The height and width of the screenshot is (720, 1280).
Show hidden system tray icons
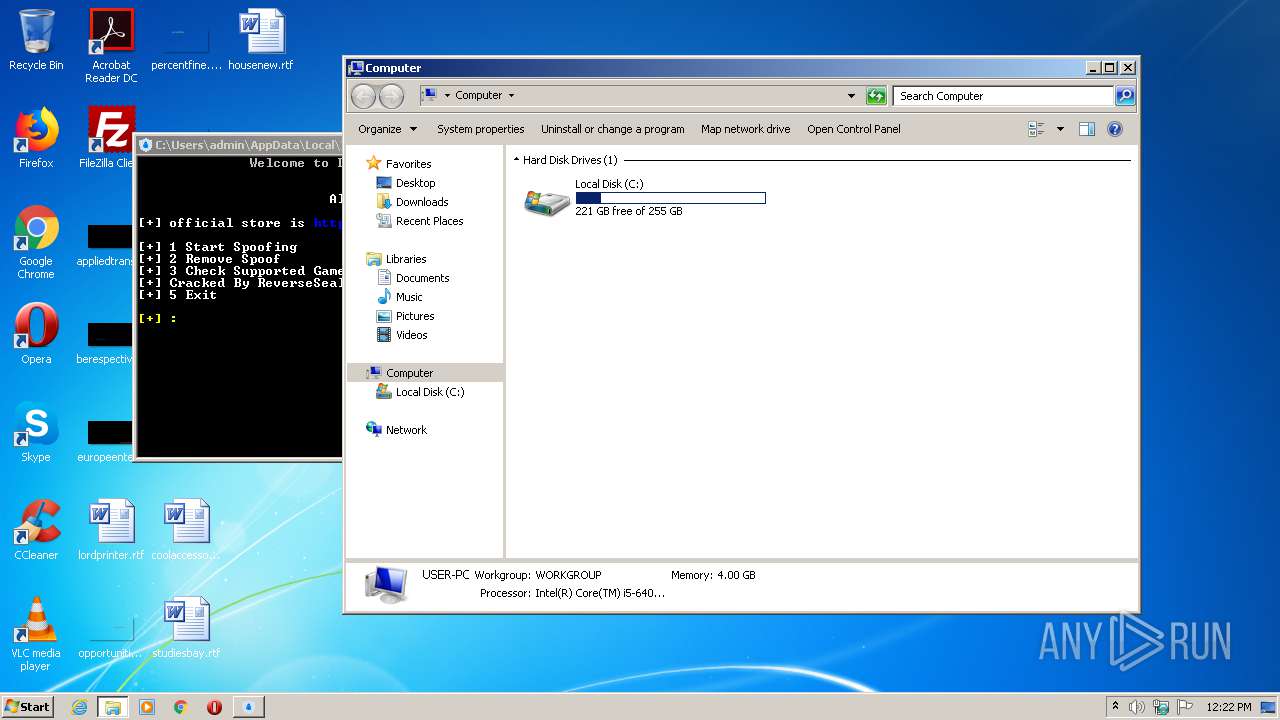pyautogui.click(x=1115, y=707)
